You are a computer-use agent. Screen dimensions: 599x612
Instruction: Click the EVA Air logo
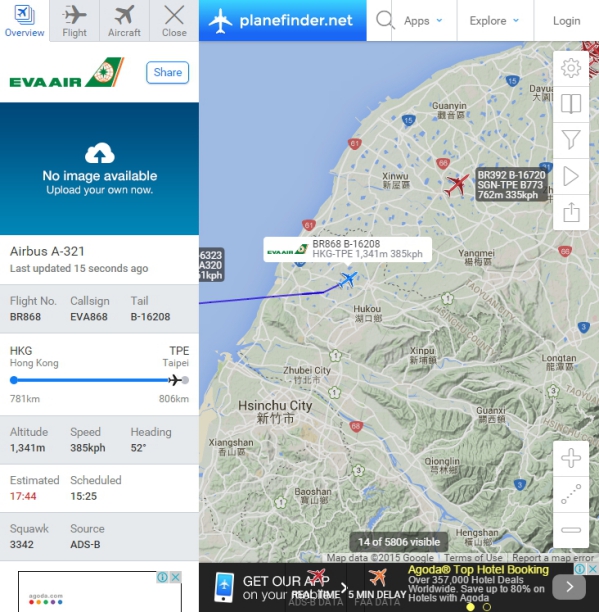(67, 73)
